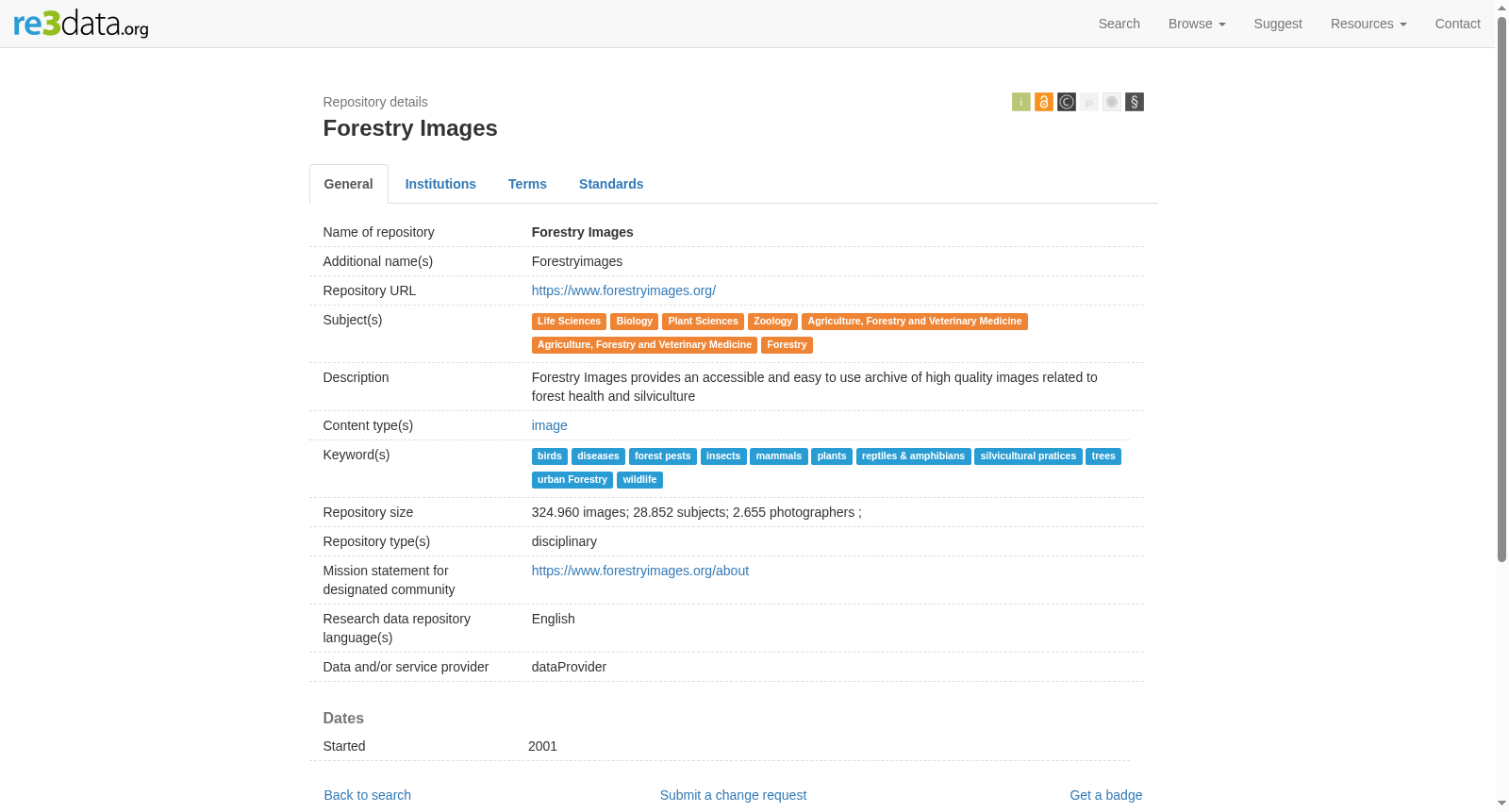The image size is (1509, 812).
Task: Click the 'Repository size' row label
Action: pos(368,512)
